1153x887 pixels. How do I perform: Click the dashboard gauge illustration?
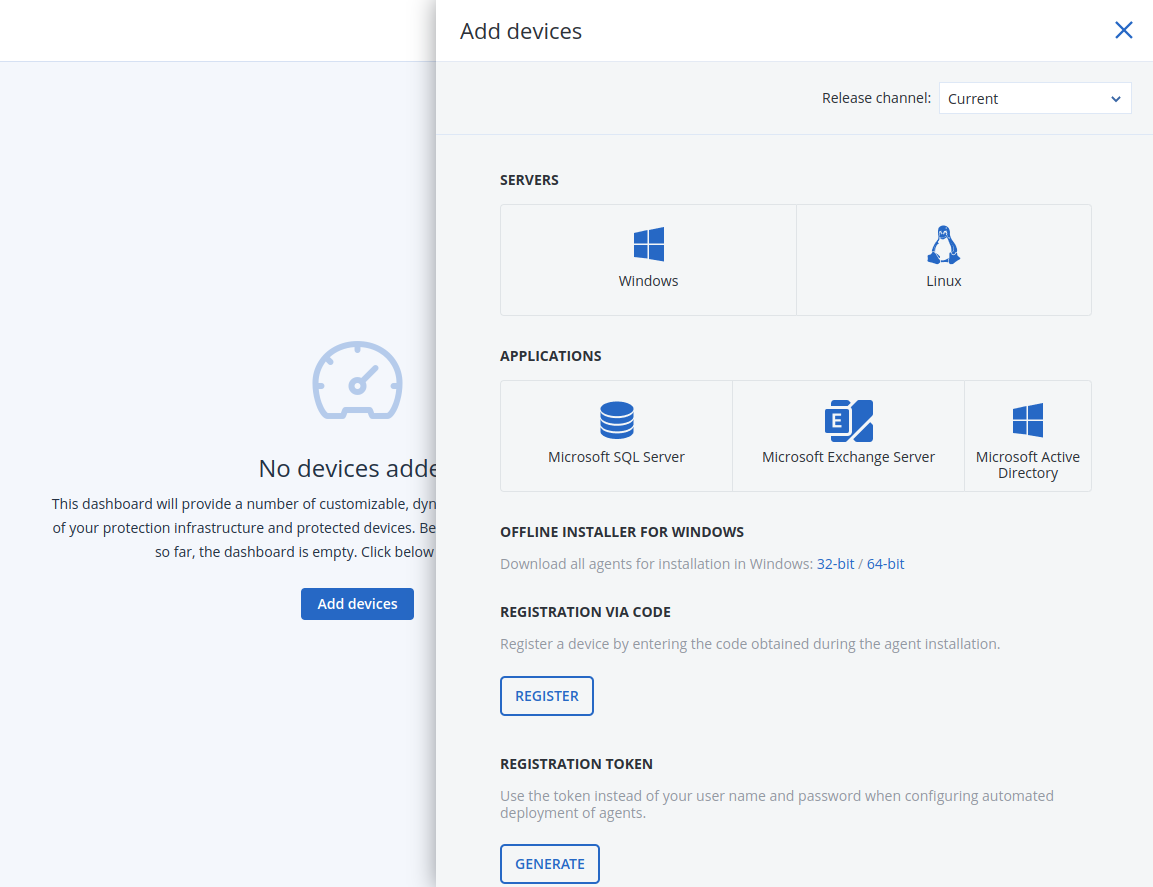(x=357, y=380)
